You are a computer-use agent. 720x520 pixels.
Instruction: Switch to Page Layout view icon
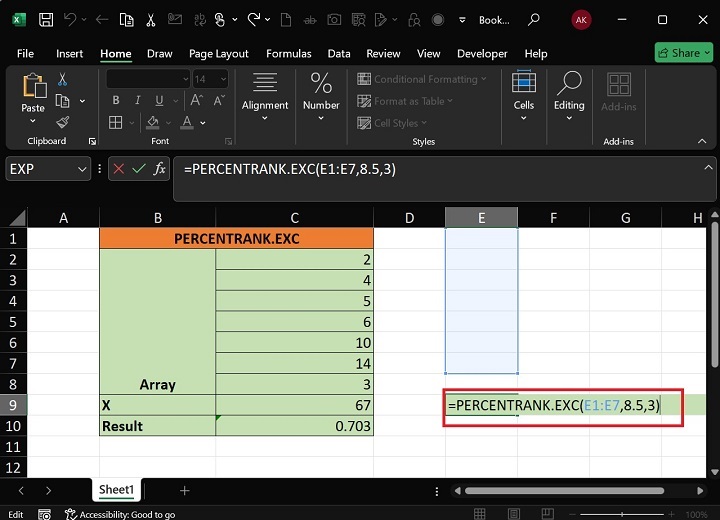pos(514,514)
